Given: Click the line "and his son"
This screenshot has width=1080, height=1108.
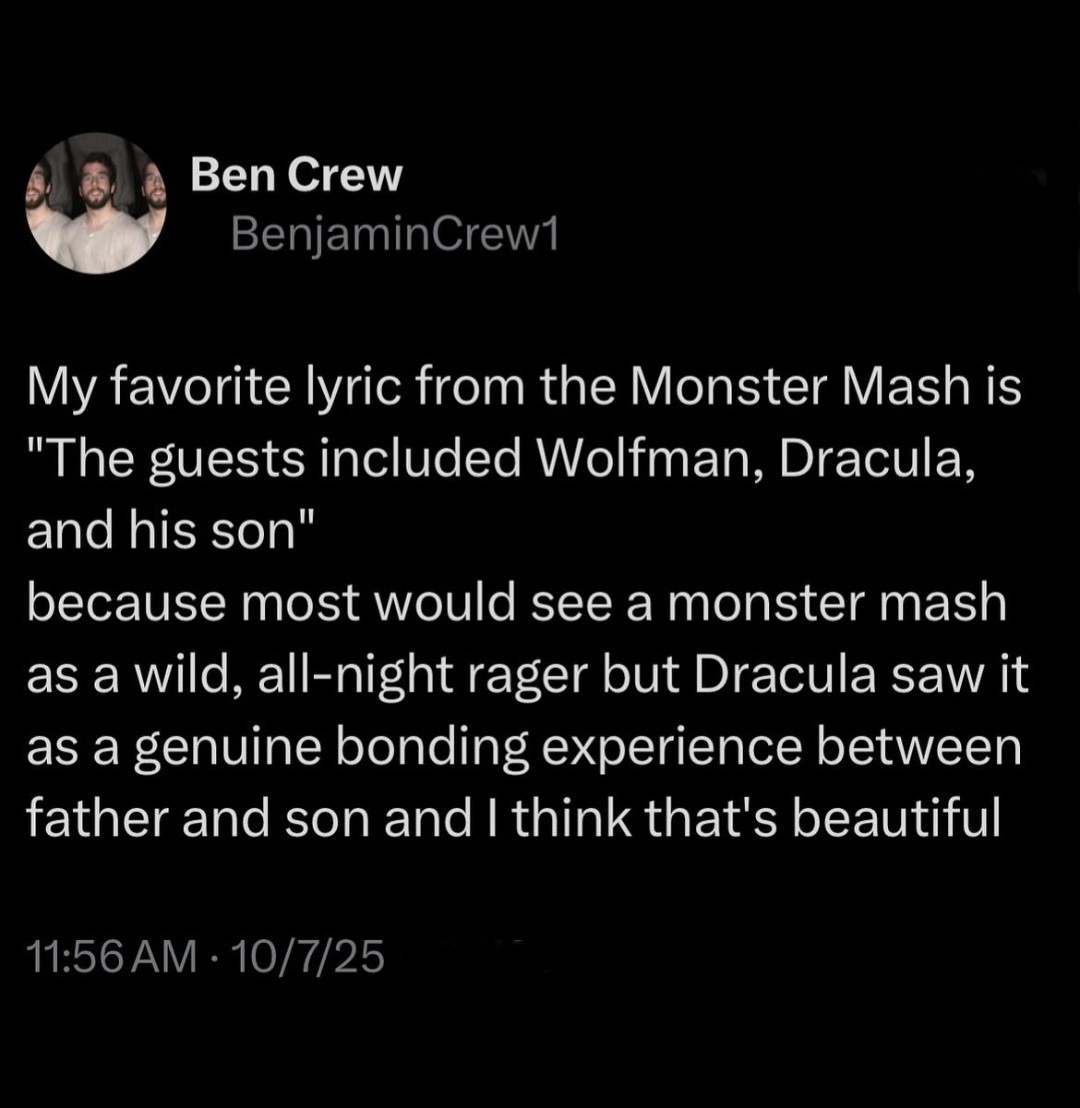Looking at the screenshot, I should point(164,531).
